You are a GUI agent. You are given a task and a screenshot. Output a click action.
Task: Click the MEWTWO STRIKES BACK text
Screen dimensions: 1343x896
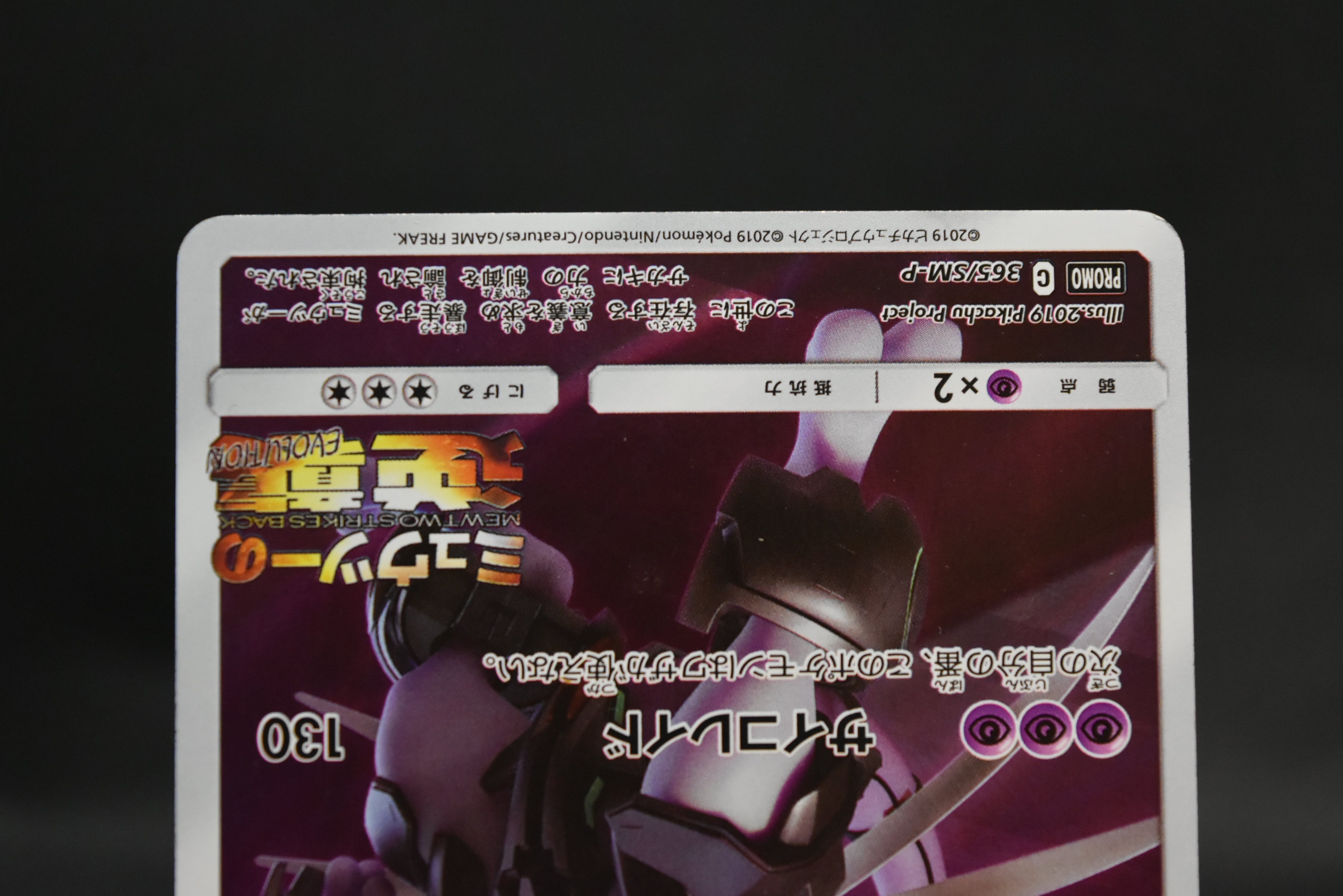(370, 521)
